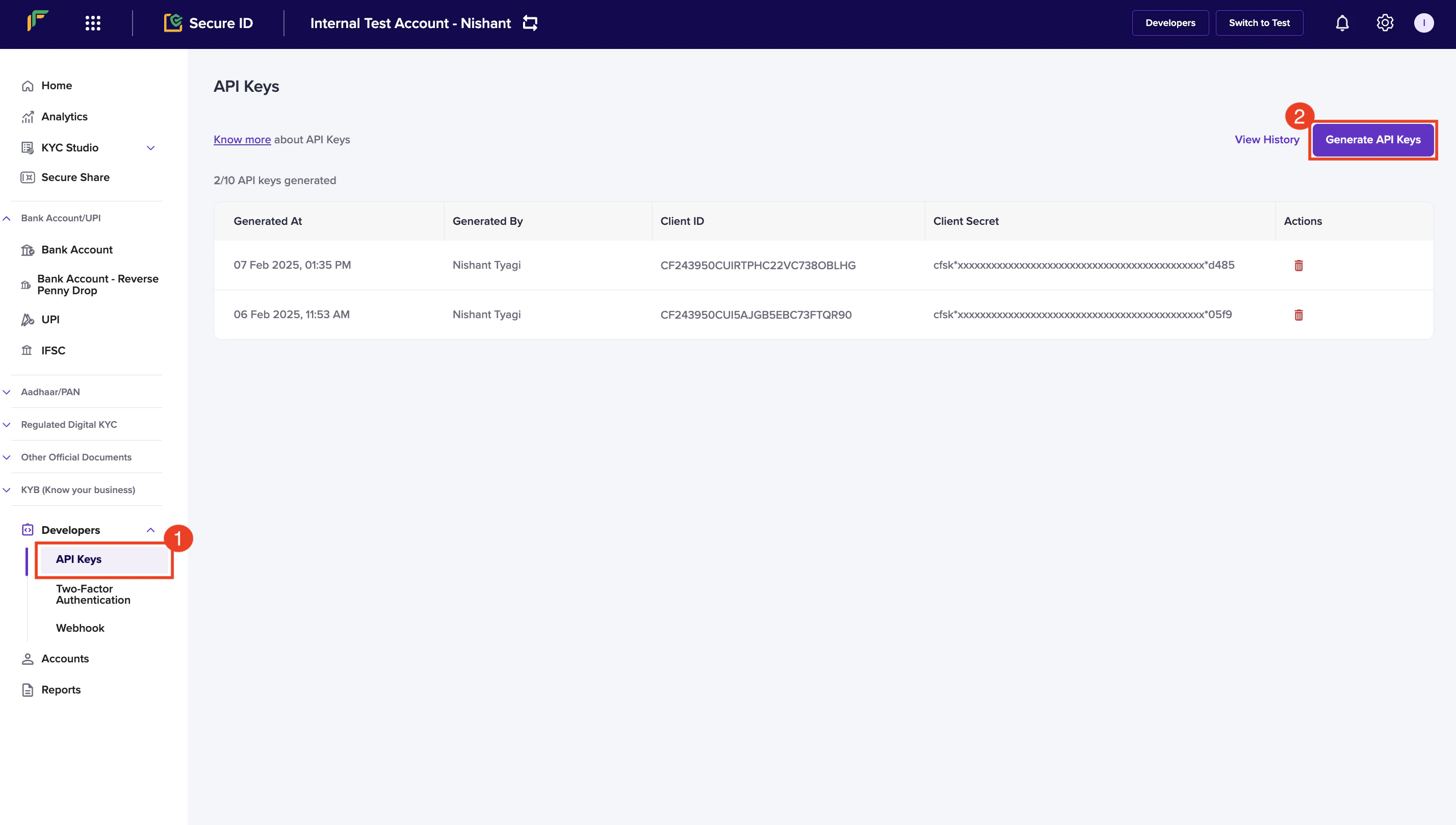Delete the API key ending 05f9
This screenshot has width=1456, height=825.
tap(1298, 315)
